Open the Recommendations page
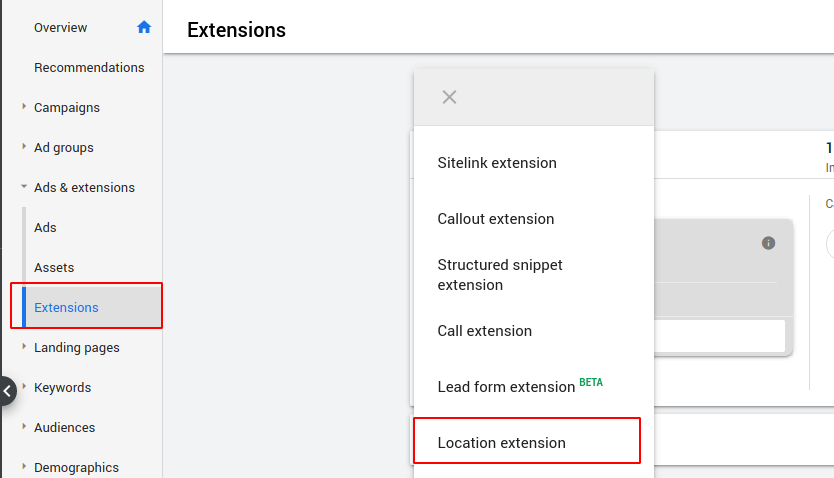 pyautogui.click(x=89, y=68)
